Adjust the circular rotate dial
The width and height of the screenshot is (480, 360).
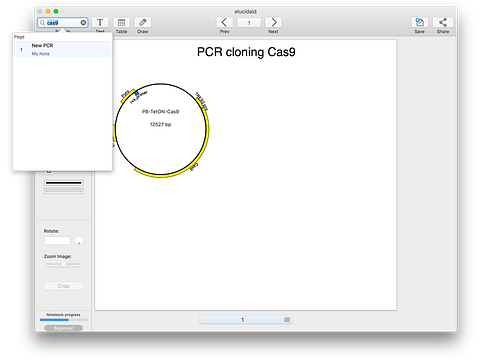click(79, 241)
